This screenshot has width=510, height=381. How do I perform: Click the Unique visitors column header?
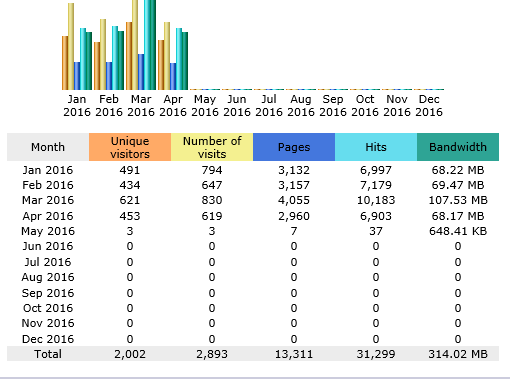[130, 147]
